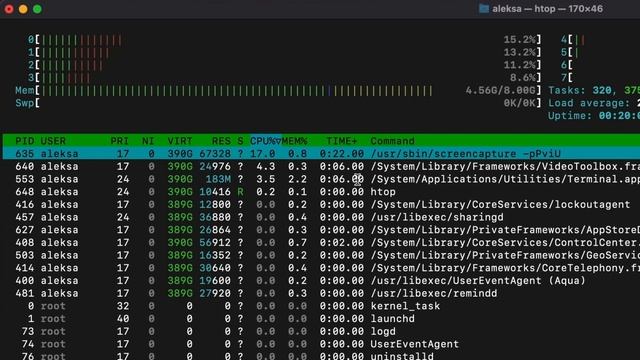The width and height of the screenshot is (640, 360).
Task: Sort by RES column header
Action: (x=221, y=141)
